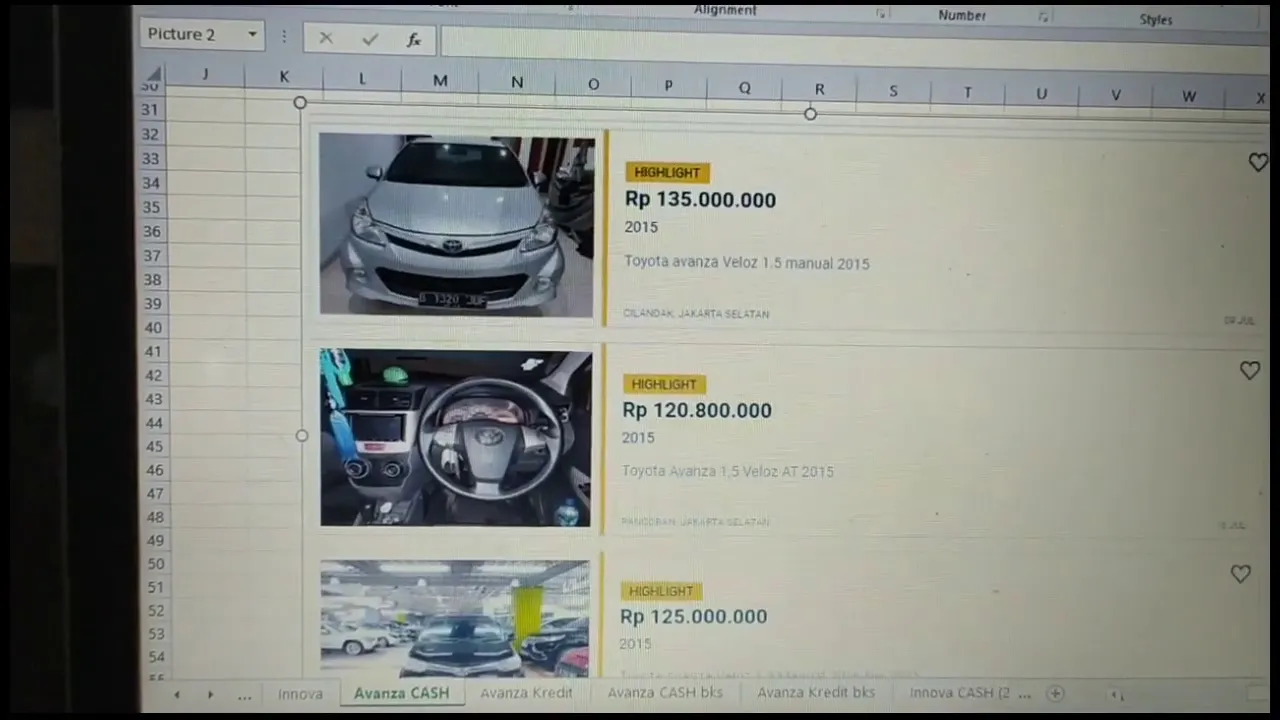Viewport: 1280px width, 720px height.
Task: Favorite the Rp 135.000.000 listing heart
Action: [1258, 162]
